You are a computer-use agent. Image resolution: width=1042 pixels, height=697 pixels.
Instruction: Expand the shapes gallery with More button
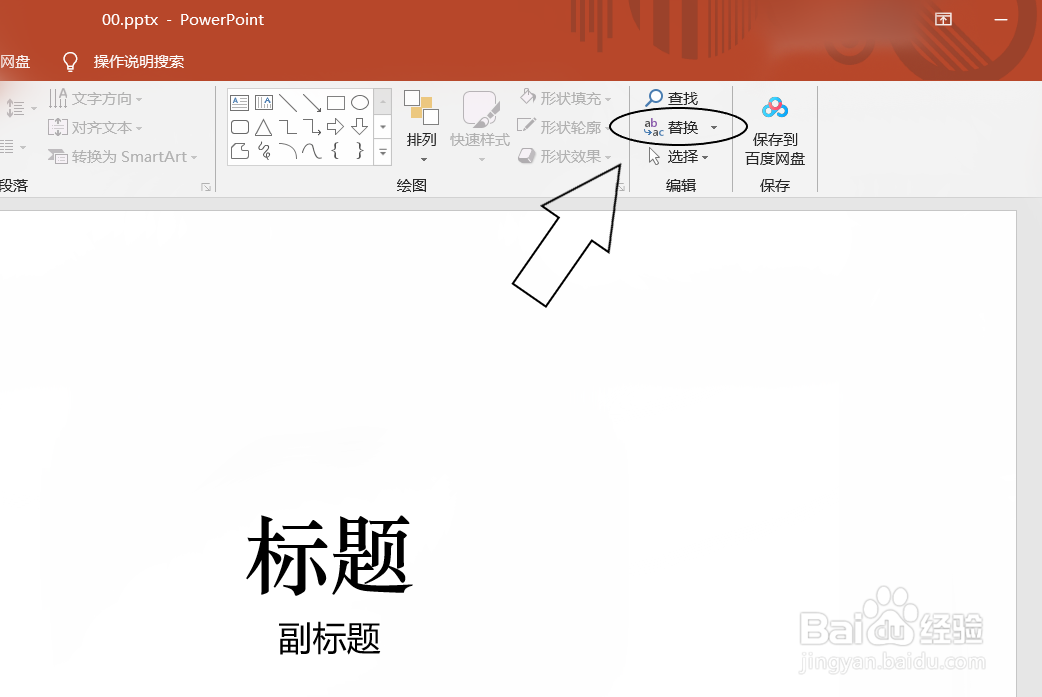pos(383,151)
